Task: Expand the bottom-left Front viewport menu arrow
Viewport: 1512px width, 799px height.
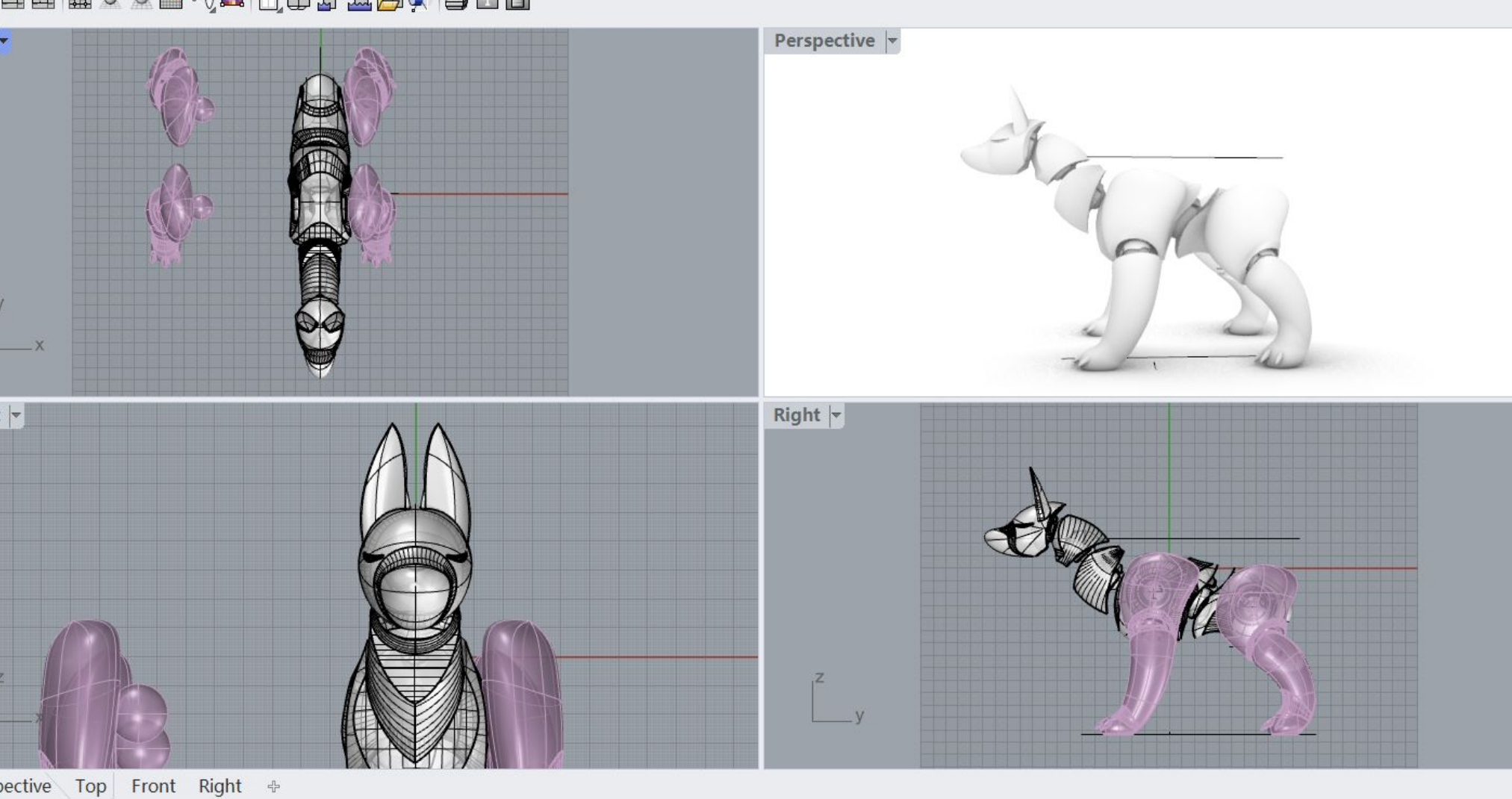Action: [16, 415]
